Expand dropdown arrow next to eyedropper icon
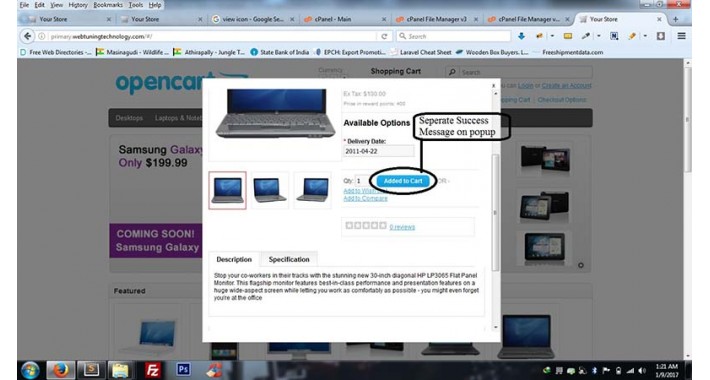 click(x=599, y=36)
